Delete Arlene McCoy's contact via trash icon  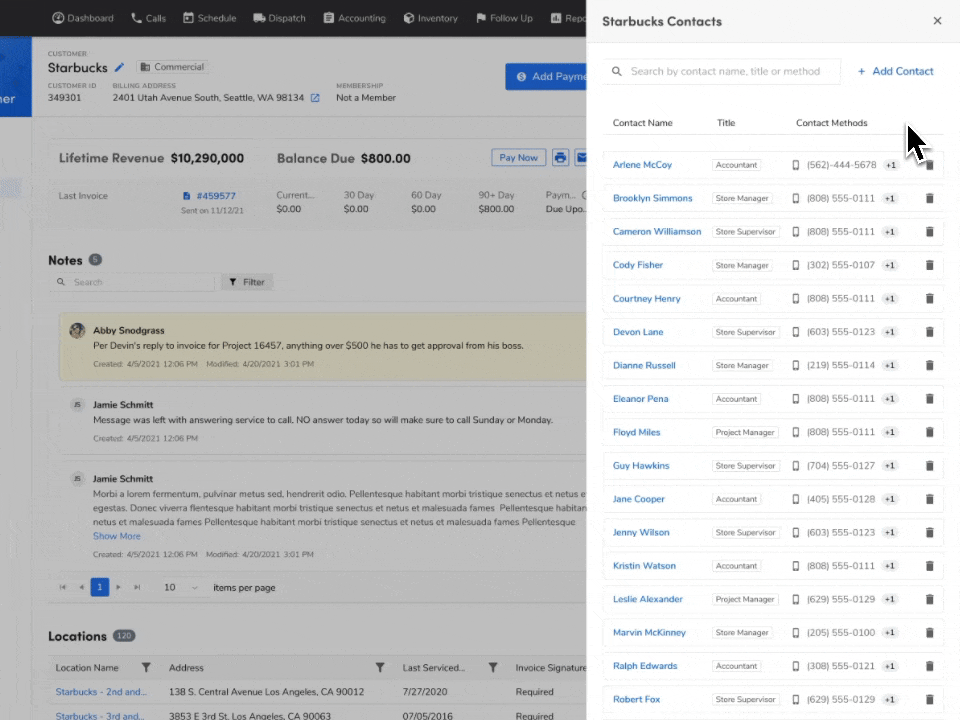point(929,164)
